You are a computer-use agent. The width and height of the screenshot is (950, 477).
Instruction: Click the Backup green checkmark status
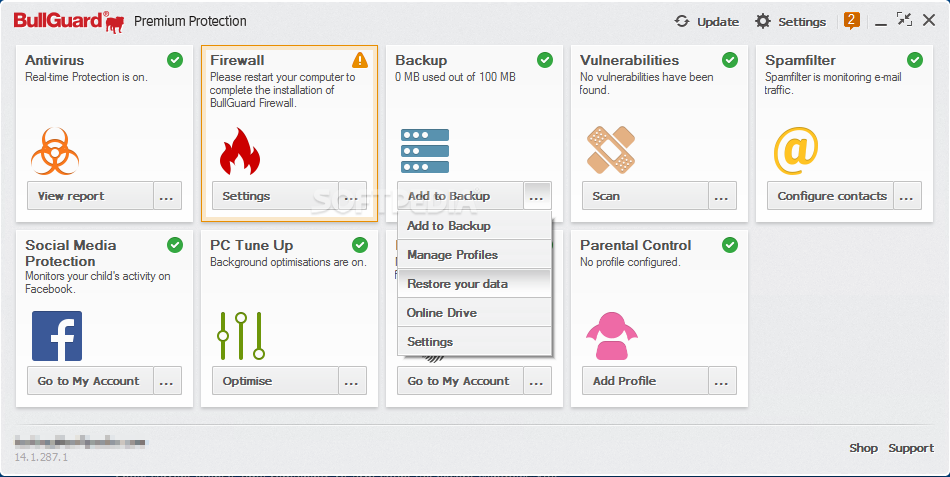545,59
